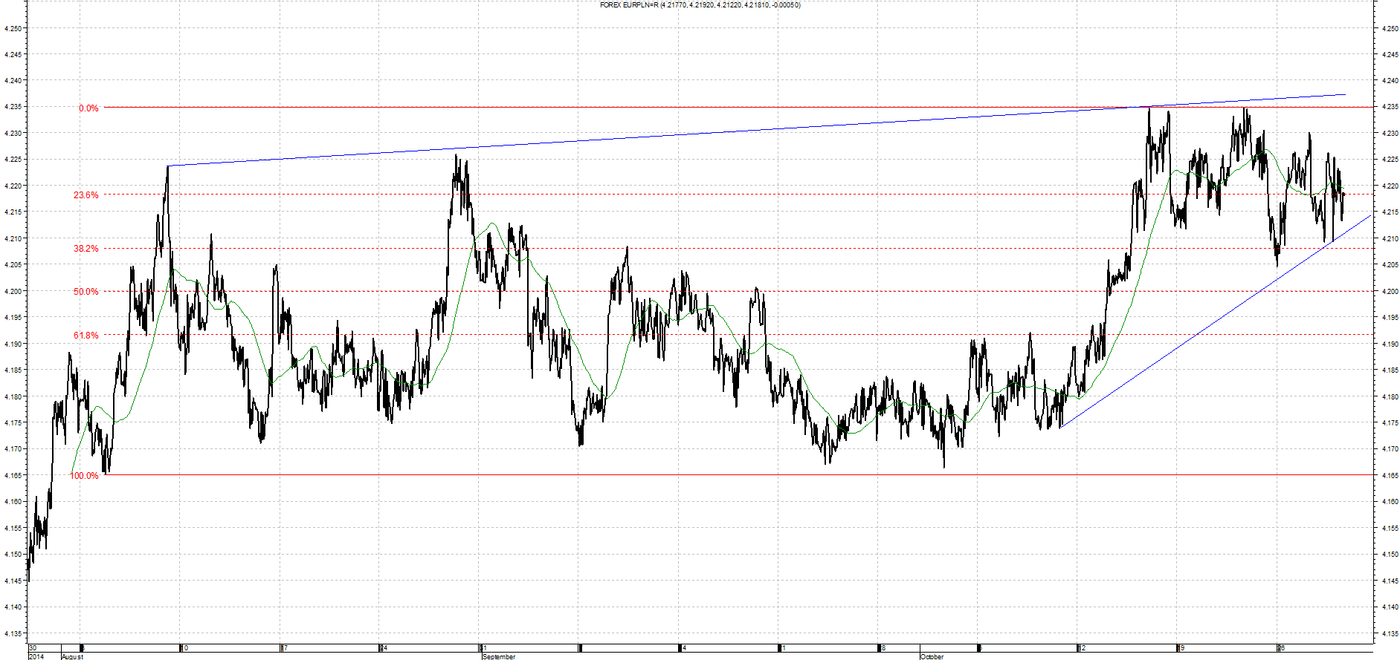
Task: Click the 61.8% Fibonacci retracement label
Action: 86,335
